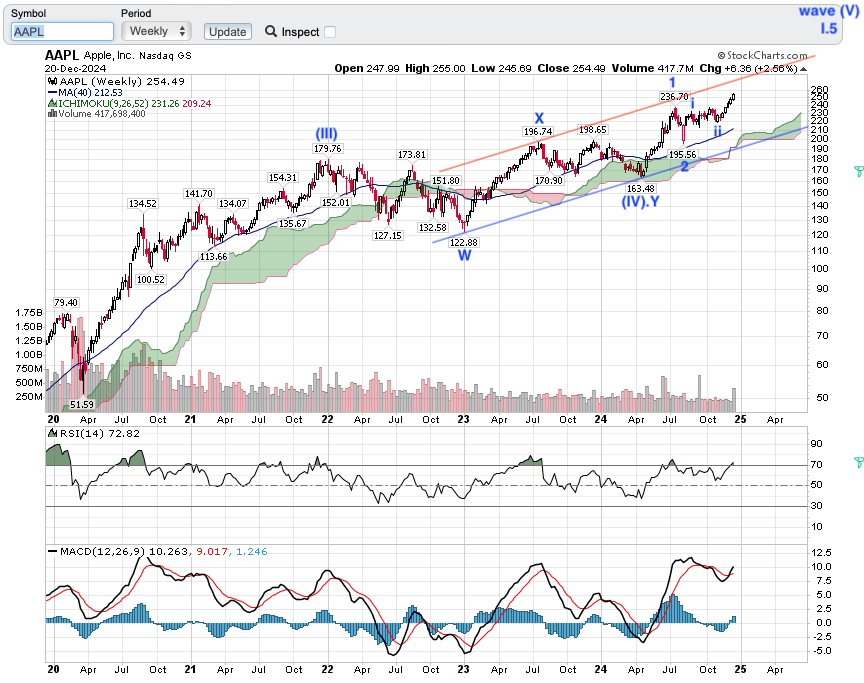Click the black line sample beside MACD(12,26,9)
The image size is (864, 683).
[x=52, y=551]
